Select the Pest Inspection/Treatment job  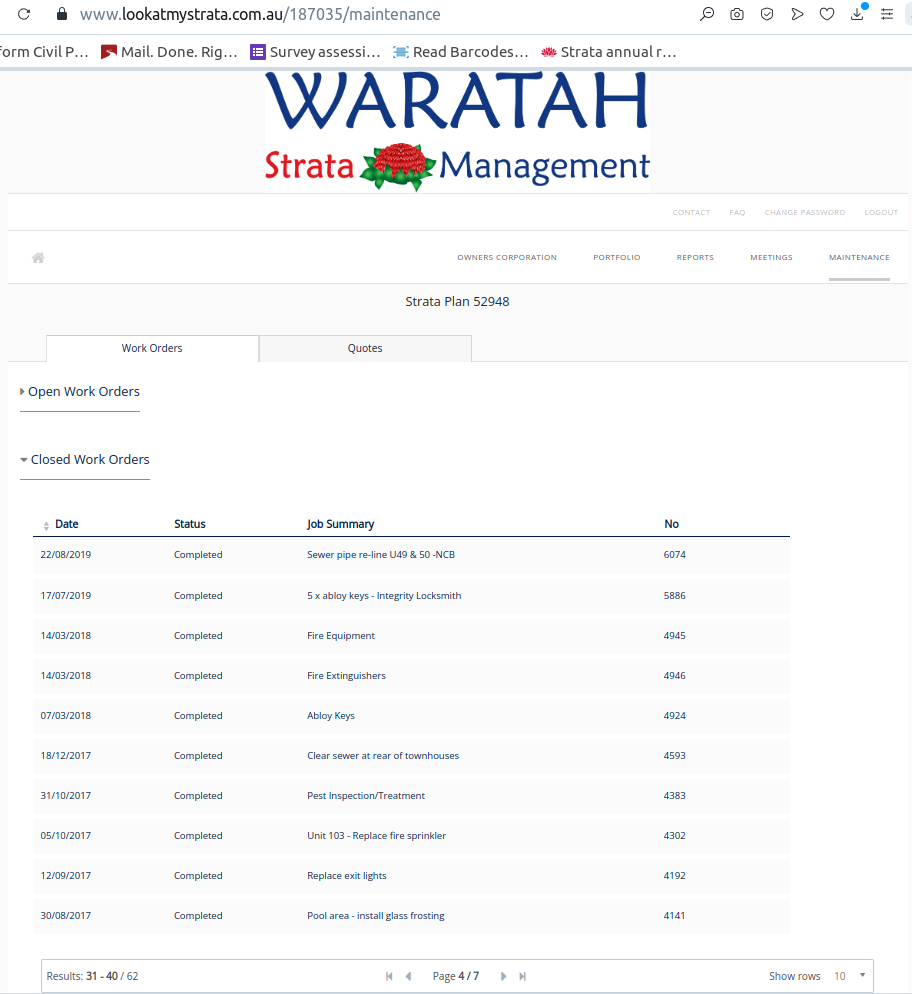click(x=366, y=796)
